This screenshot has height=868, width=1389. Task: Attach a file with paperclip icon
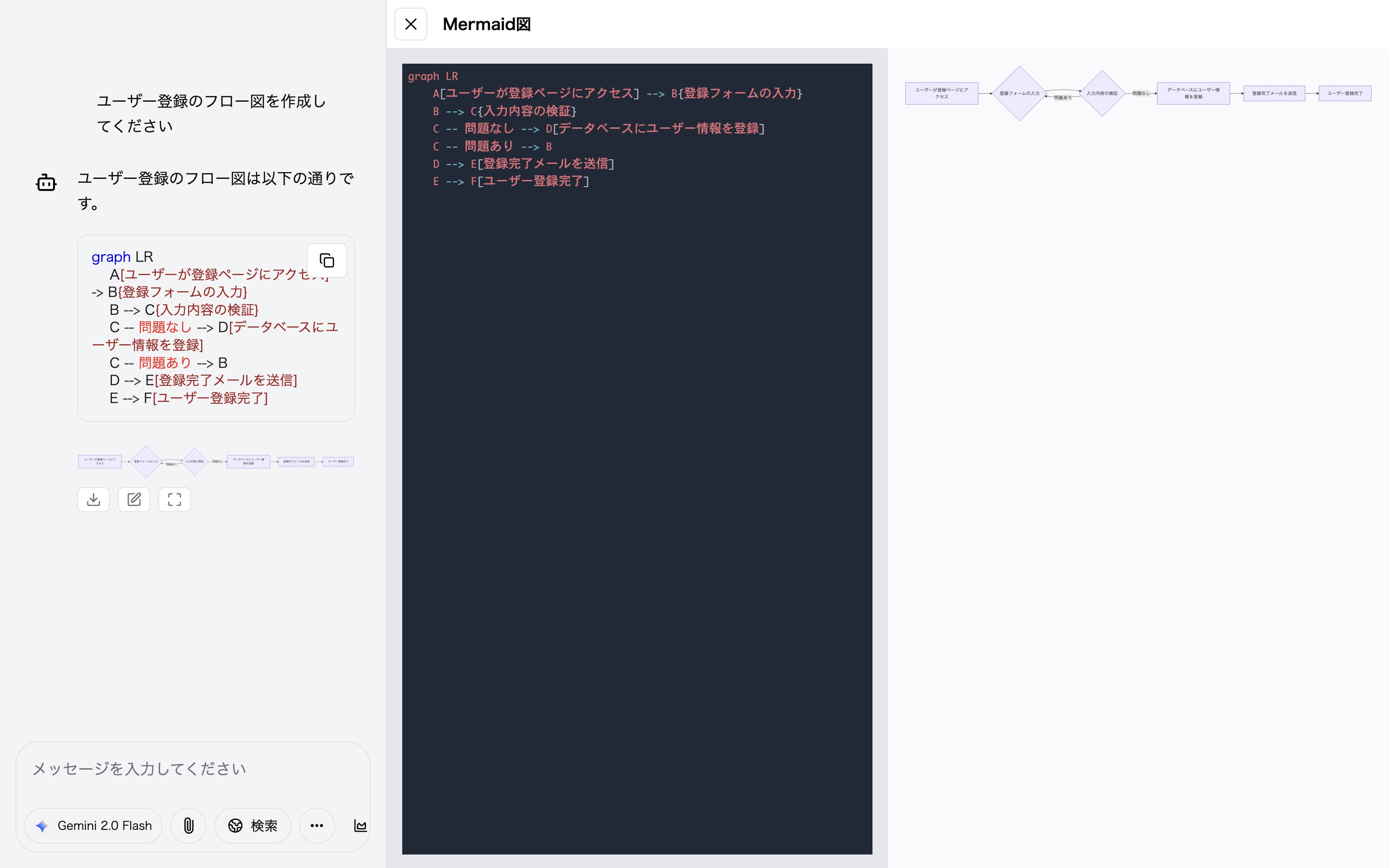188,826
